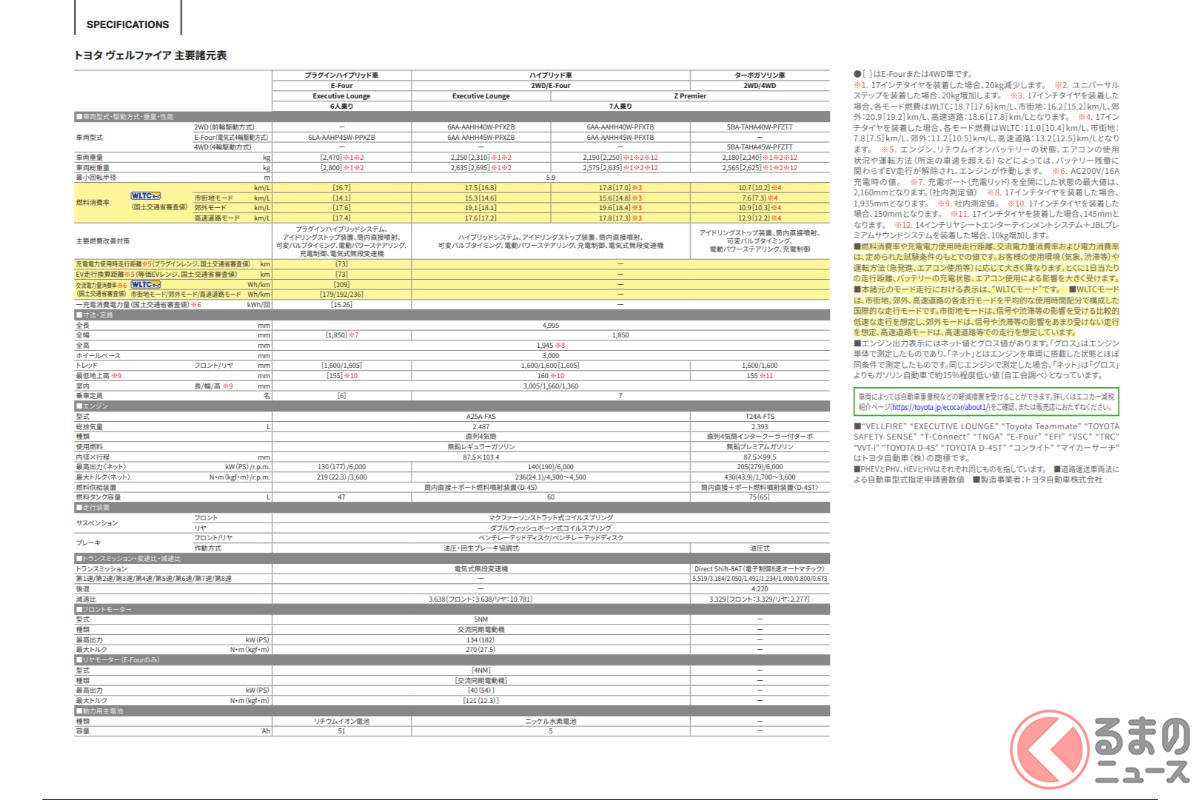
Task: Click the 無鉛レギュラーガソリン fuel cell
Action: pos(482,446)
